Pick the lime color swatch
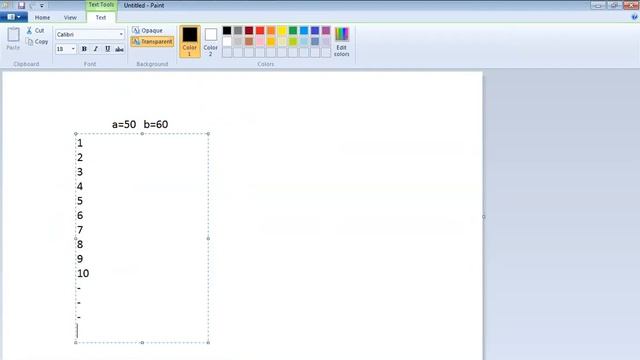 click(x=293, y=42)
